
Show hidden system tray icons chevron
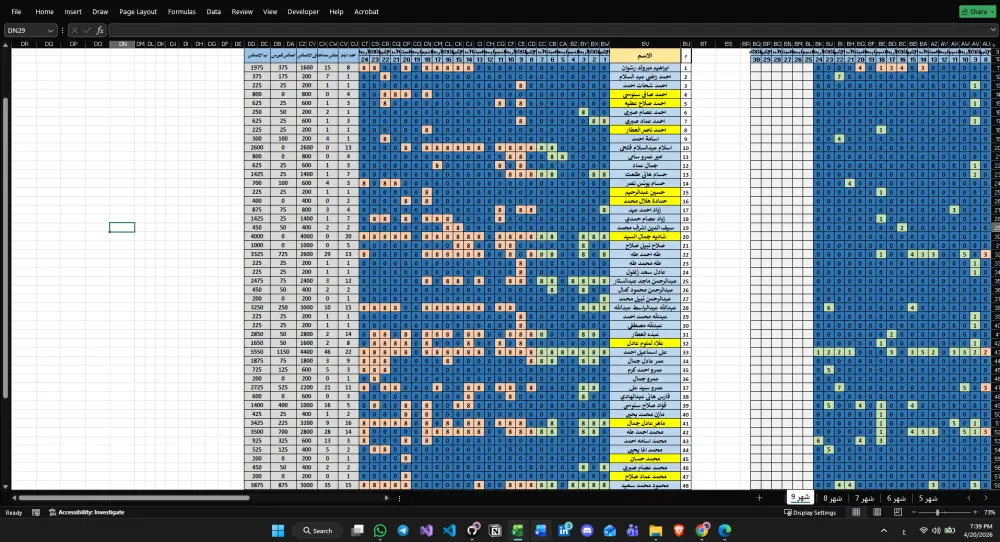point(884,531)
